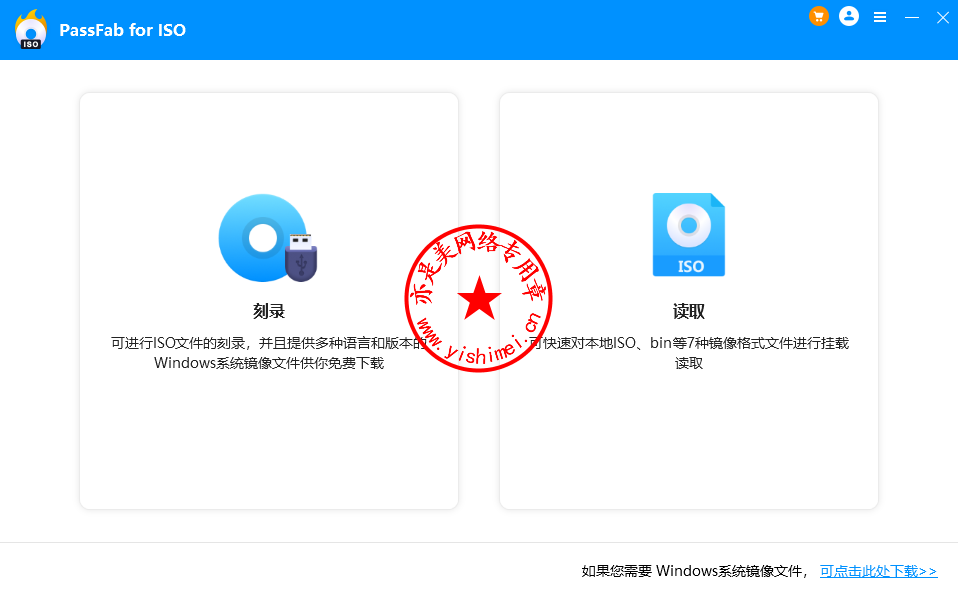
Task: Minimize the PassFab window
Action: (912, 17)
